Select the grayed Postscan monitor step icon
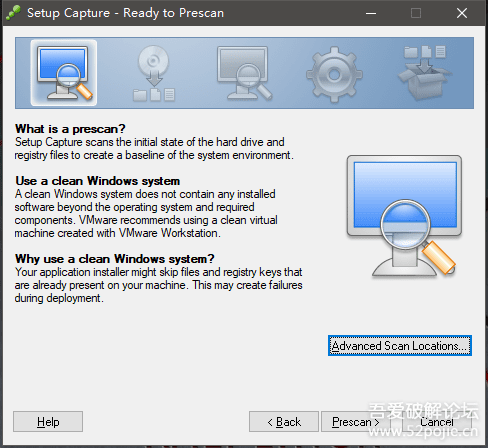This screenshot has height=448, width=488. [x=244, y=73]
